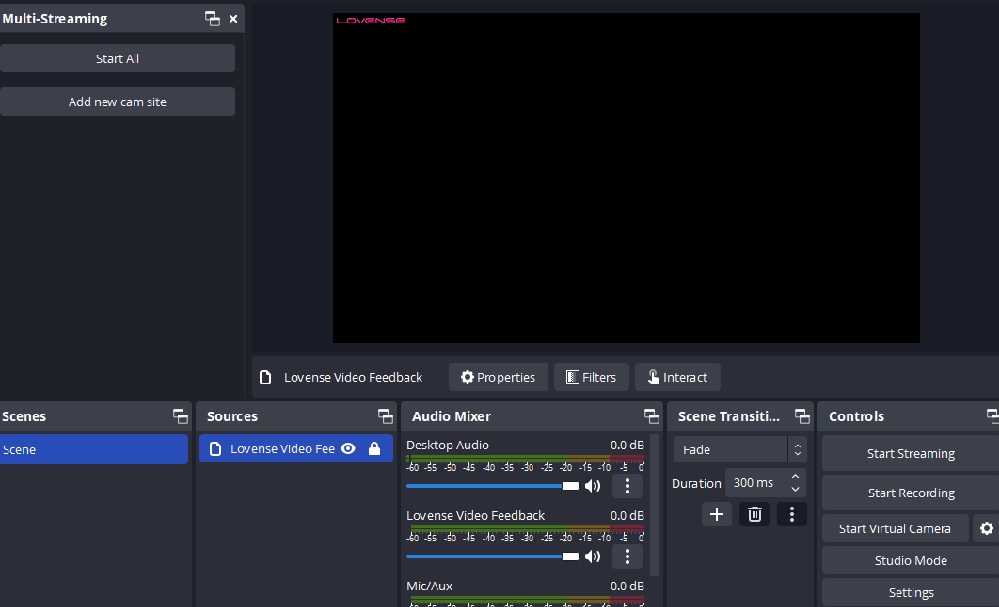Decrease Duration value with down arrow

pos(795,489)
